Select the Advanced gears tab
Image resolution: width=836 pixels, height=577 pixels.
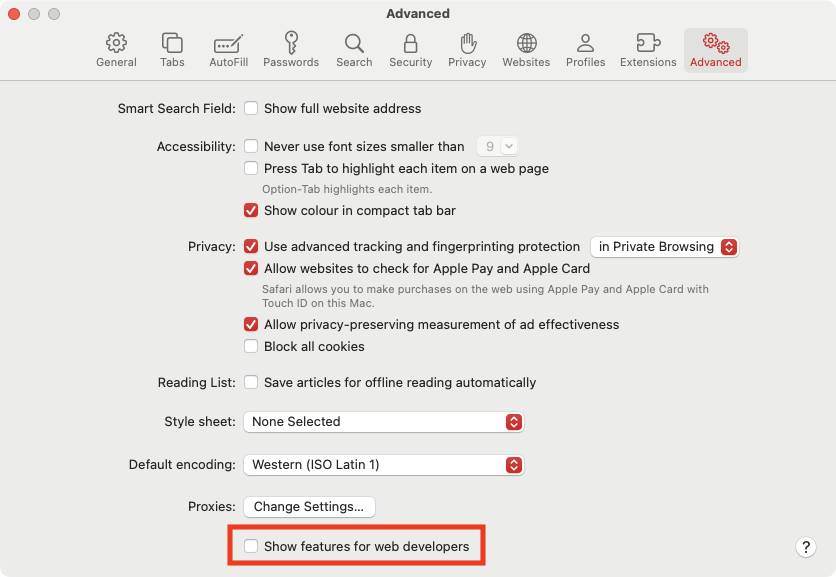point(716,50)
